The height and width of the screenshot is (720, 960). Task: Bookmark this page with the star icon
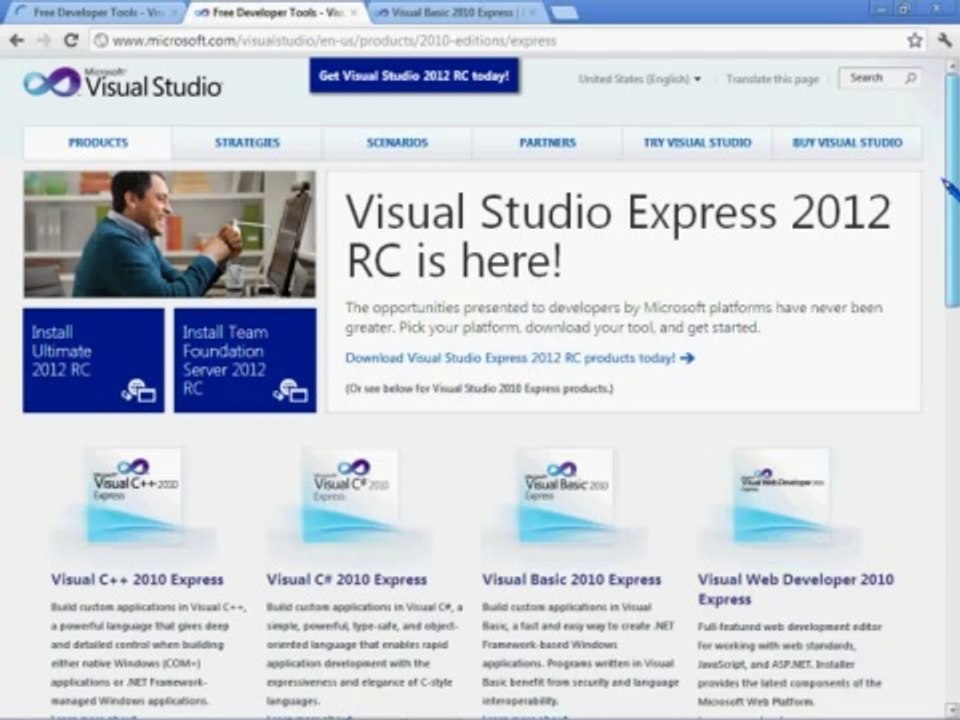[x=915, y=40]
